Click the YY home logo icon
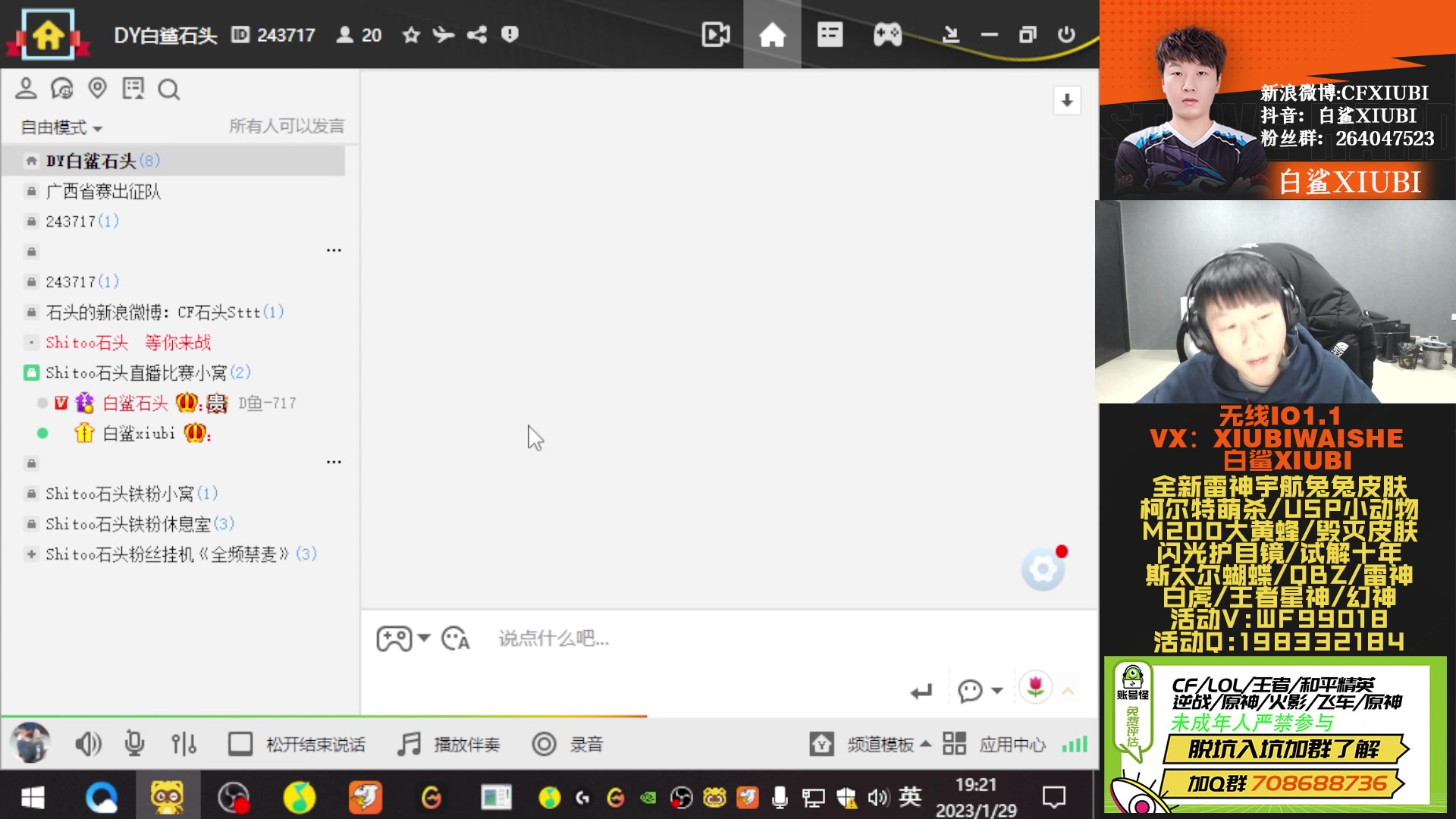 click(48, 34)
